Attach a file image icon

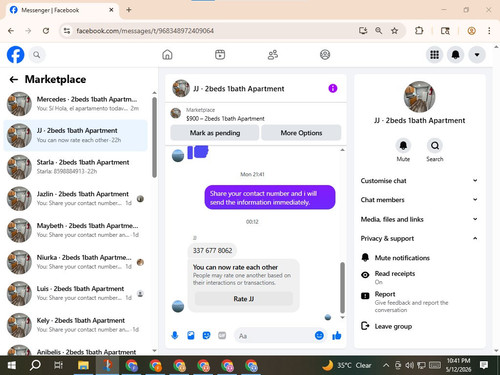coord(191,335)
